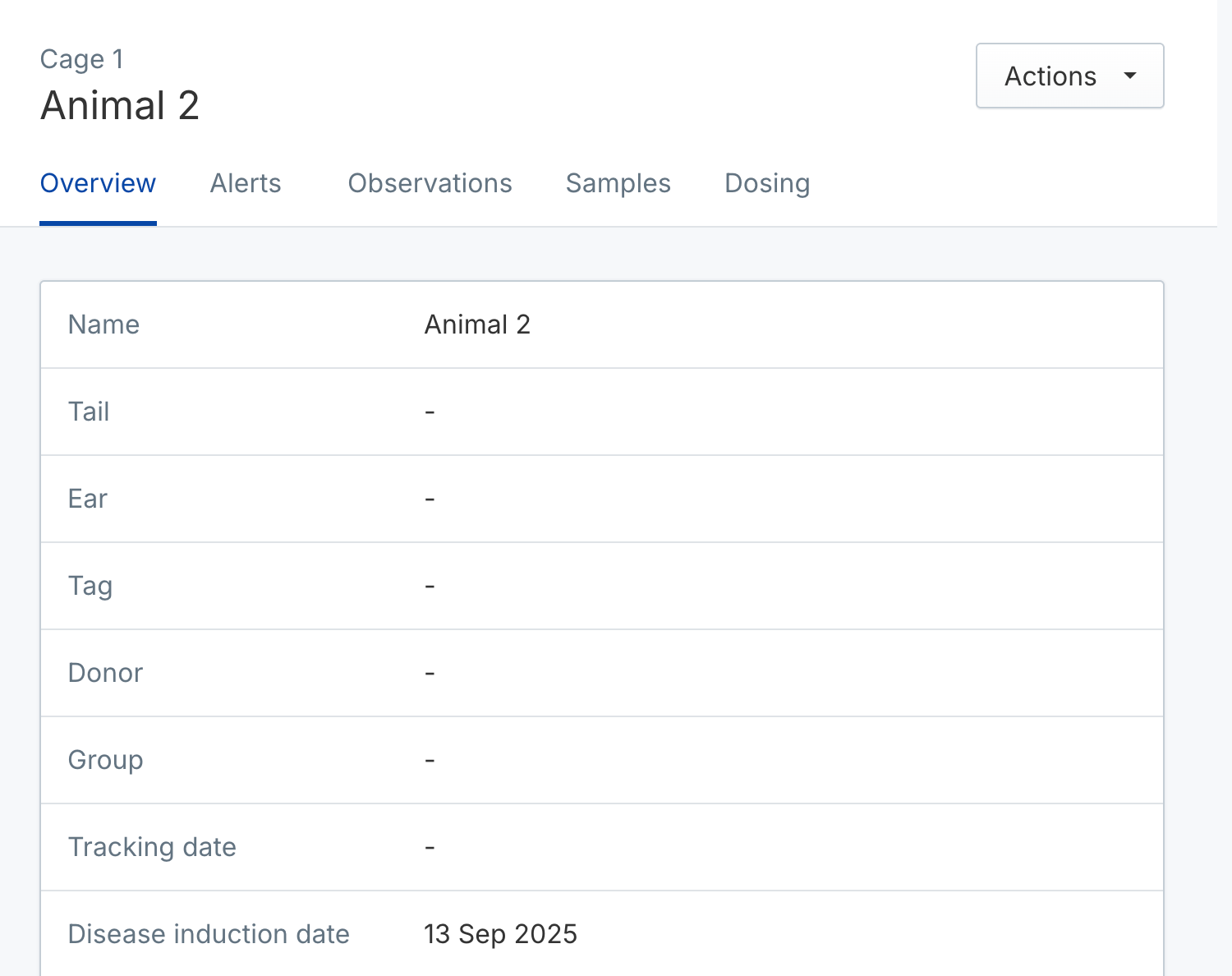1232x976 pixels.
Task: Click the Tracking date label
Action: (x=152, y=847)
